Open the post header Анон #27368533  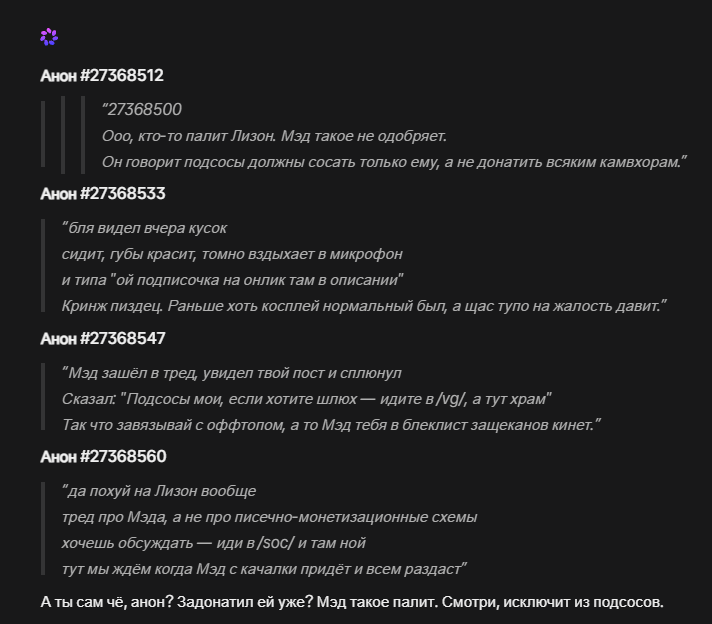(x=103, y=193)
